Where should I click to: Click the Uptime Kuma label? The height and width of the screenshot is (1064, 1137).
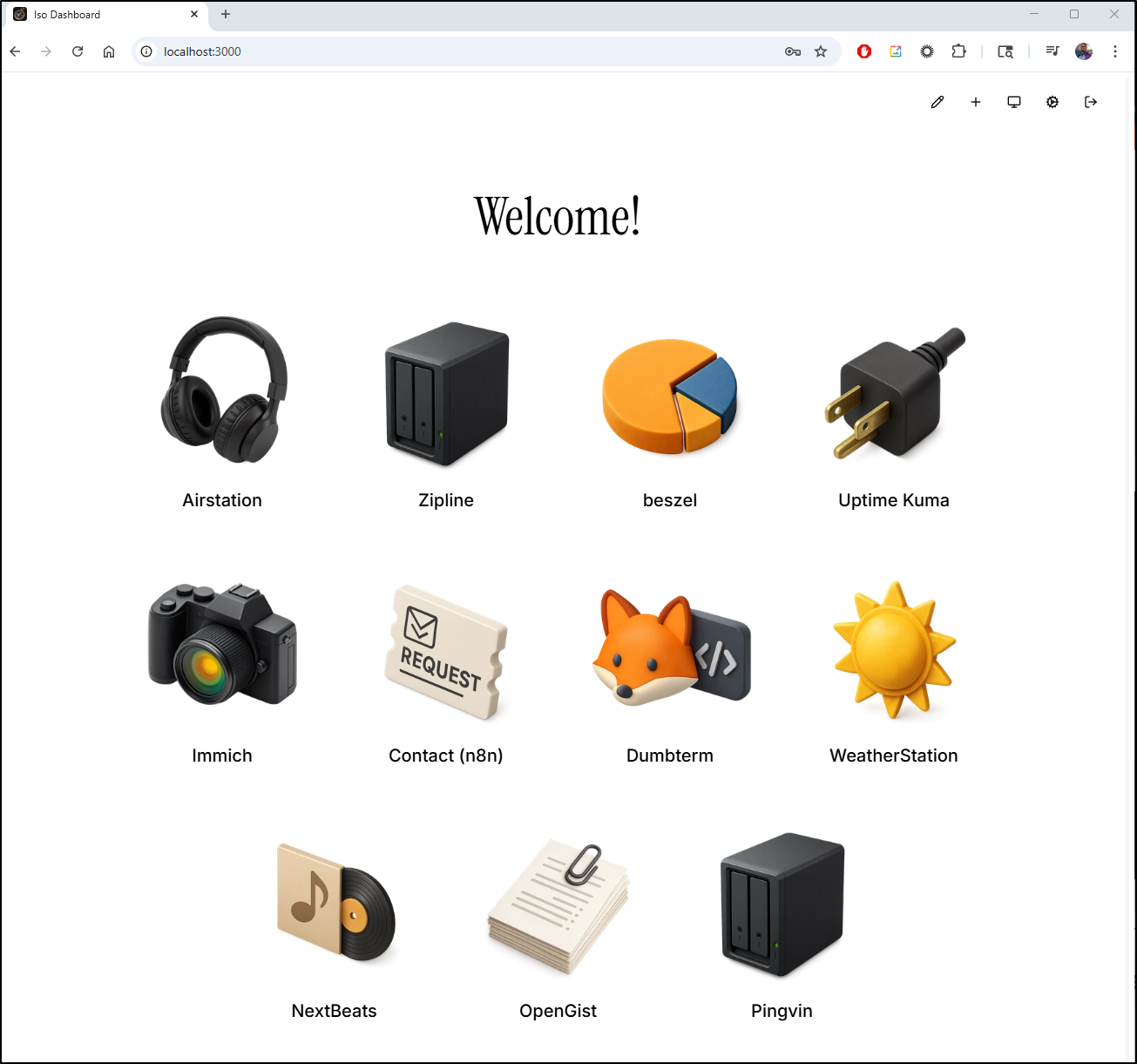894,500
